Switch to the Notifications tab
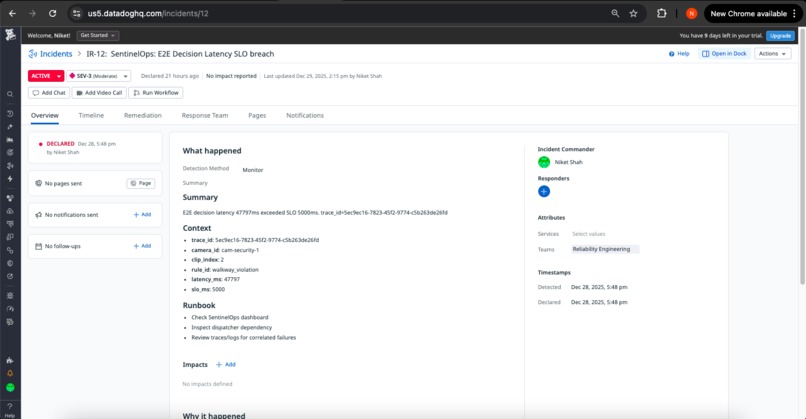The width and height of the screenshot is (806, 419). [305, 116]
